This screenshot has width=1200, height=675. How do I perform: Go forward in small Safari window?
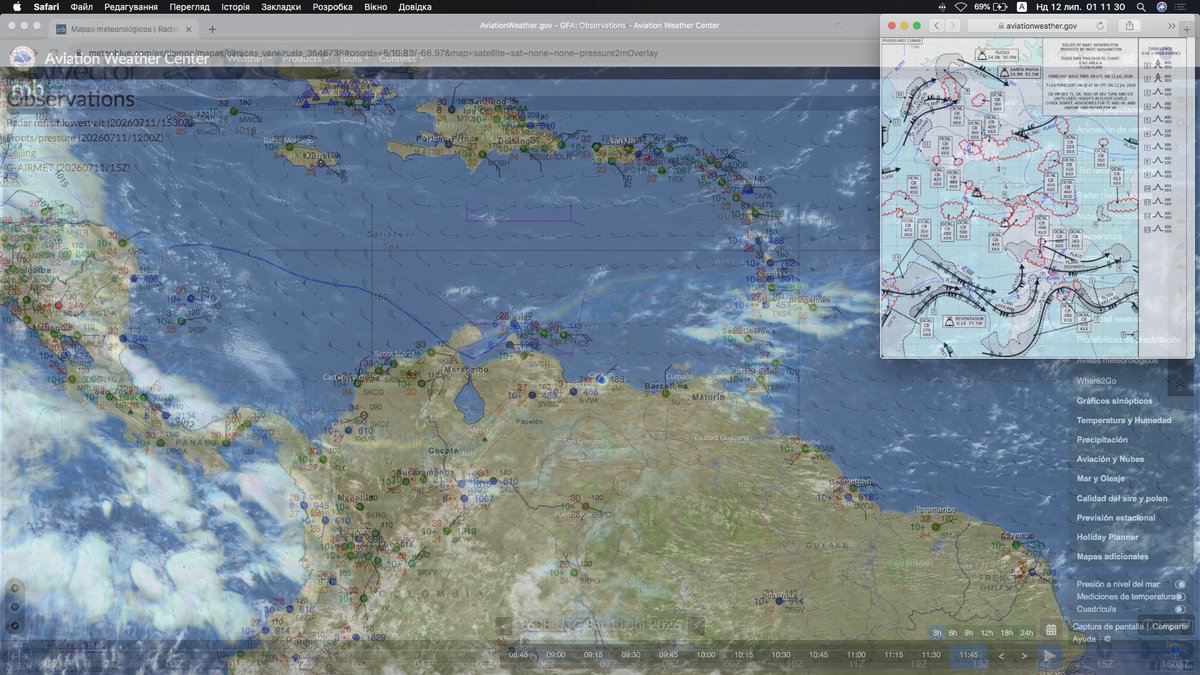point(953,25)
